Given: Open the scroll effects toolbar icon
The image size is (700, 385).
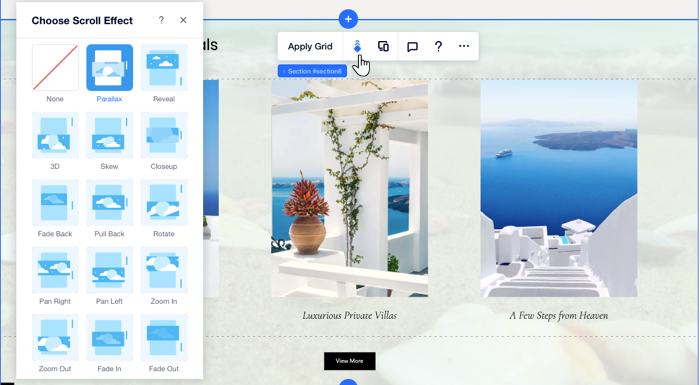Looking at the screenshot, I should tap(357, 46).
